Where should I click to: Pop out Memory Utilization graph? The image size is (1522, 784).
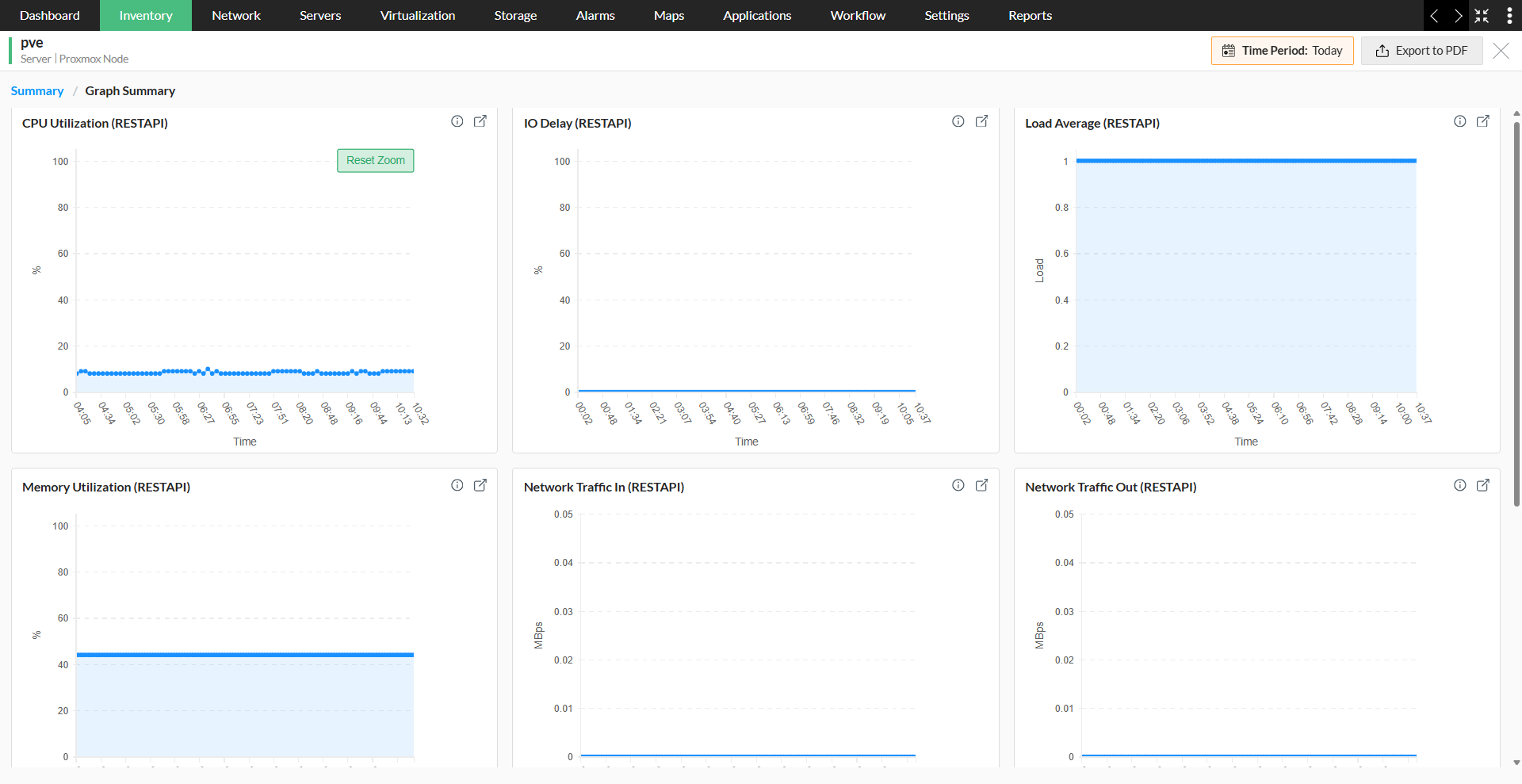coord(480,485)
